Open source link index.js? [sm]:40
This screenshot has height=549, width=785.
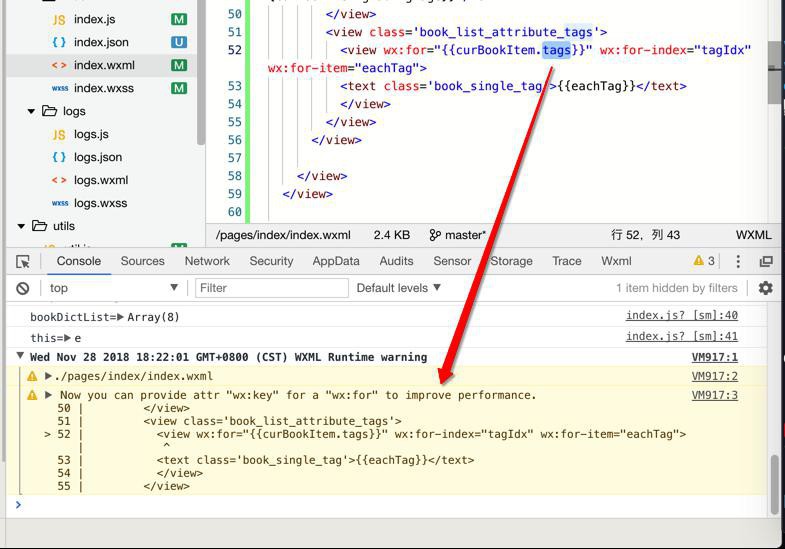tap(682, 315)
